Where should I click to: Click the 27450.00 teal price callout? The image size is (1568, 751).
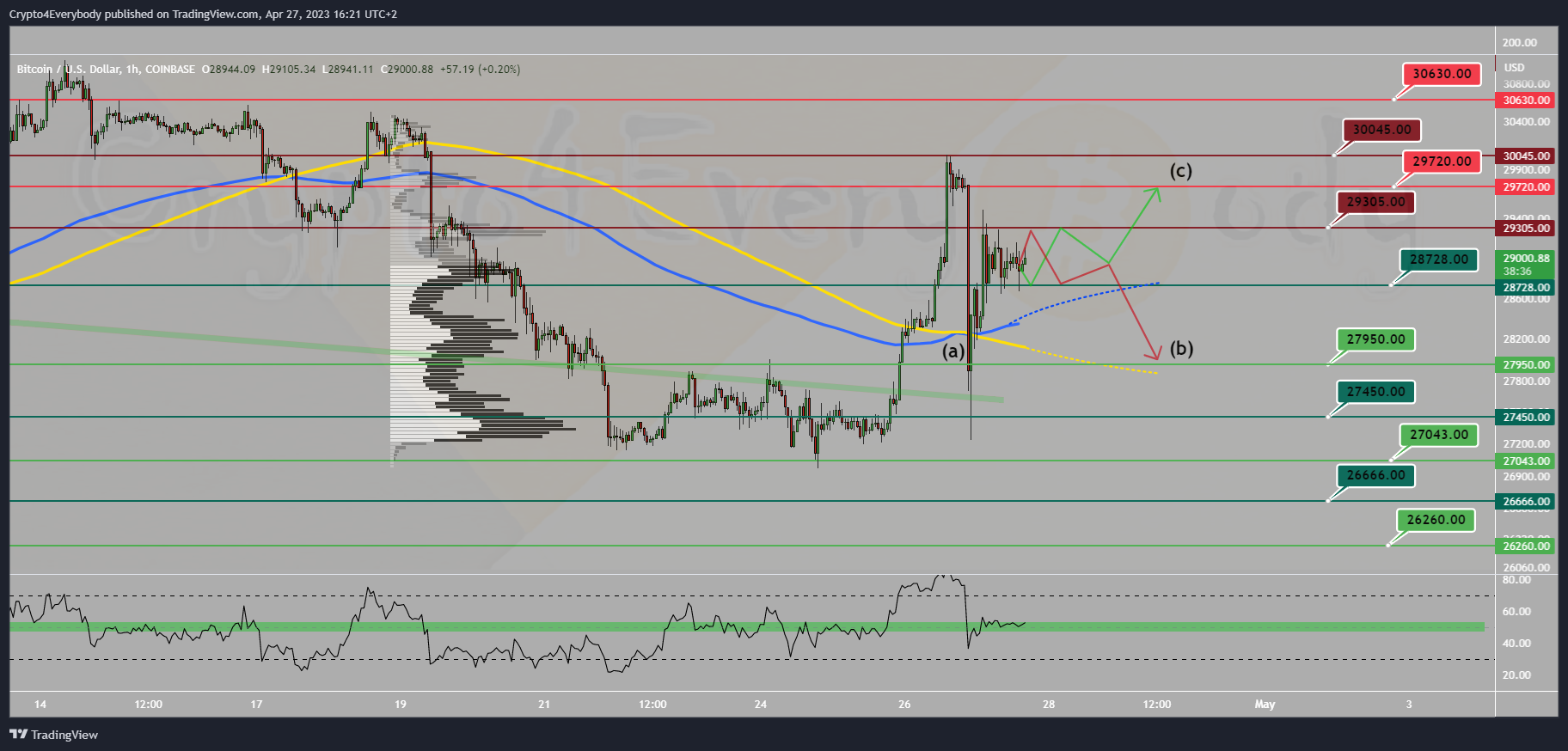coord(1375,392)
